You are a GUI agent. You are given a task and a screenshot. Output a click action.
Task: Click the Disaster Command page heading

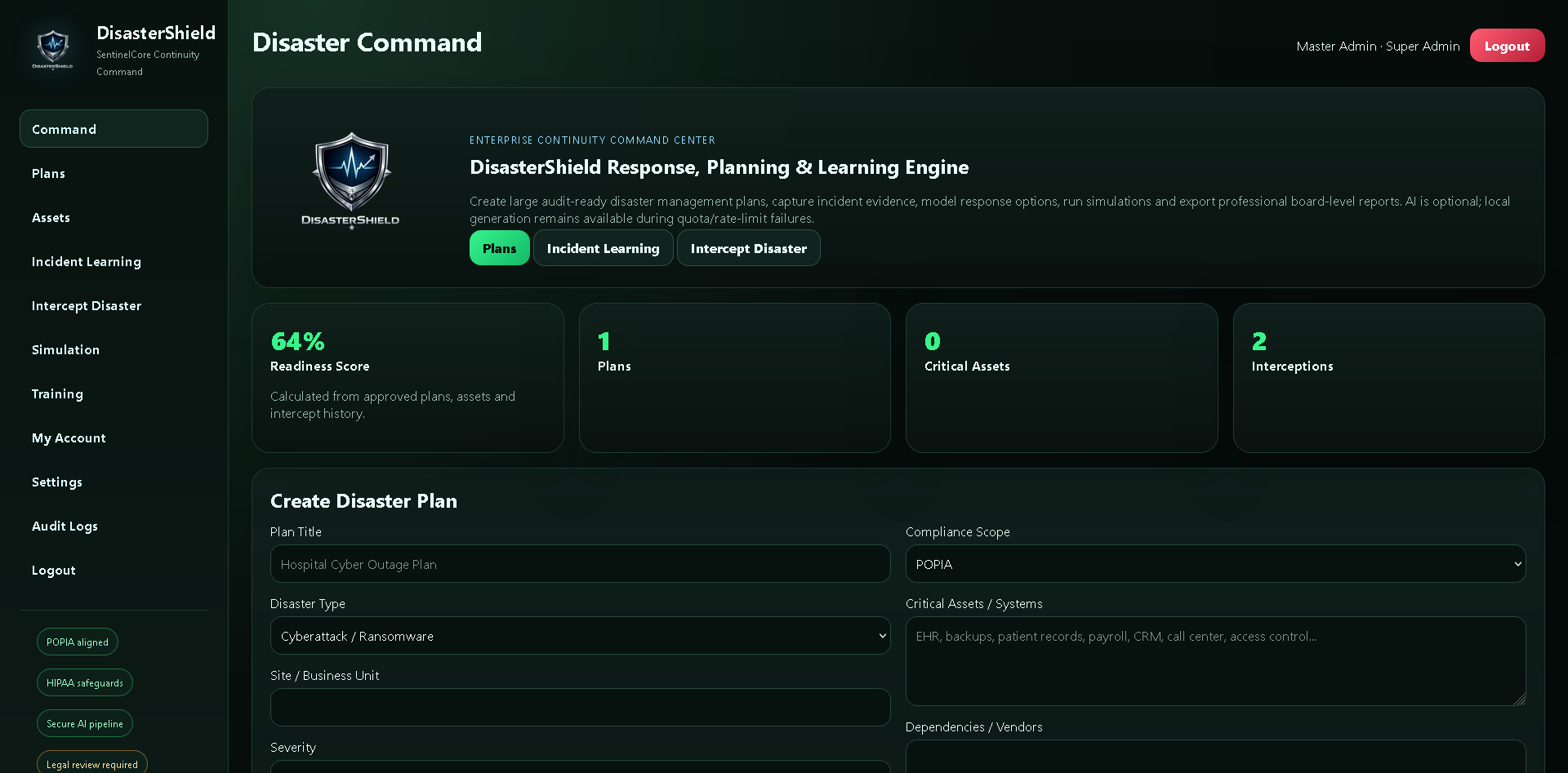coord(367,42)
